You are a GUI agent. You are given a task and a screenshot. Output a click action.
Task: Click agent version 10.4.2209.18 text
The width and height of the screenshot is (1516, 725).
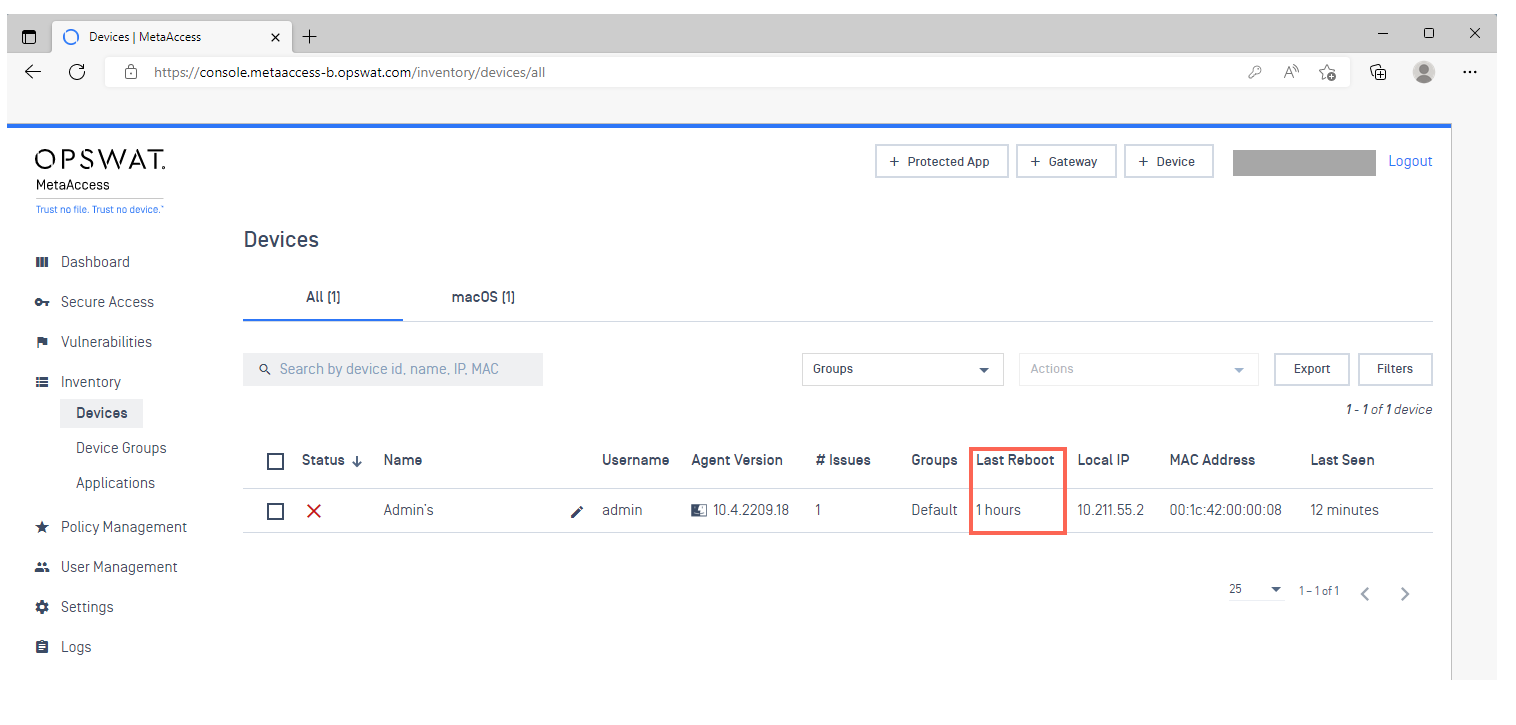tap(751, 510)
